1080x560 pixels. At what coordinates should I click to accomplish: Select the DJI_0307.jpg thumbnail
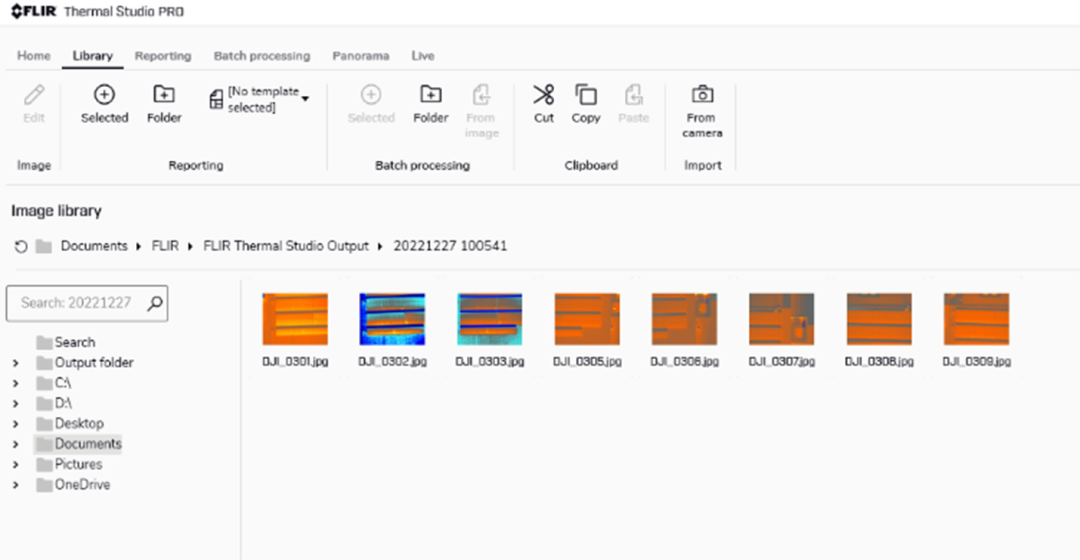pos(782,319)
